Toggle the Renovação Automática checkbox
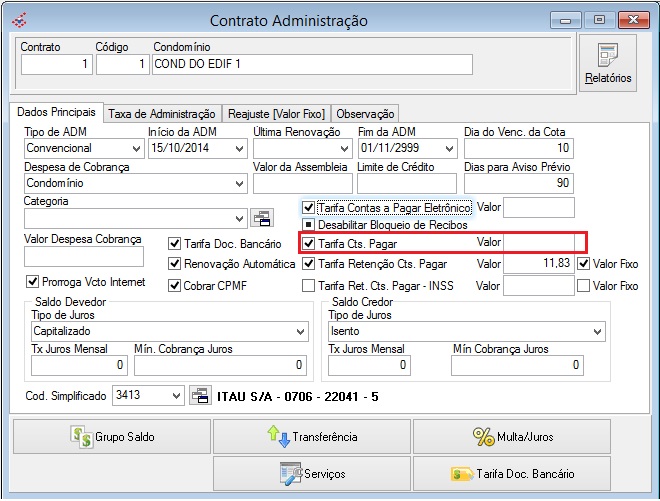The width and height of the screenshot is (660, 501). [x=175, y=264]
